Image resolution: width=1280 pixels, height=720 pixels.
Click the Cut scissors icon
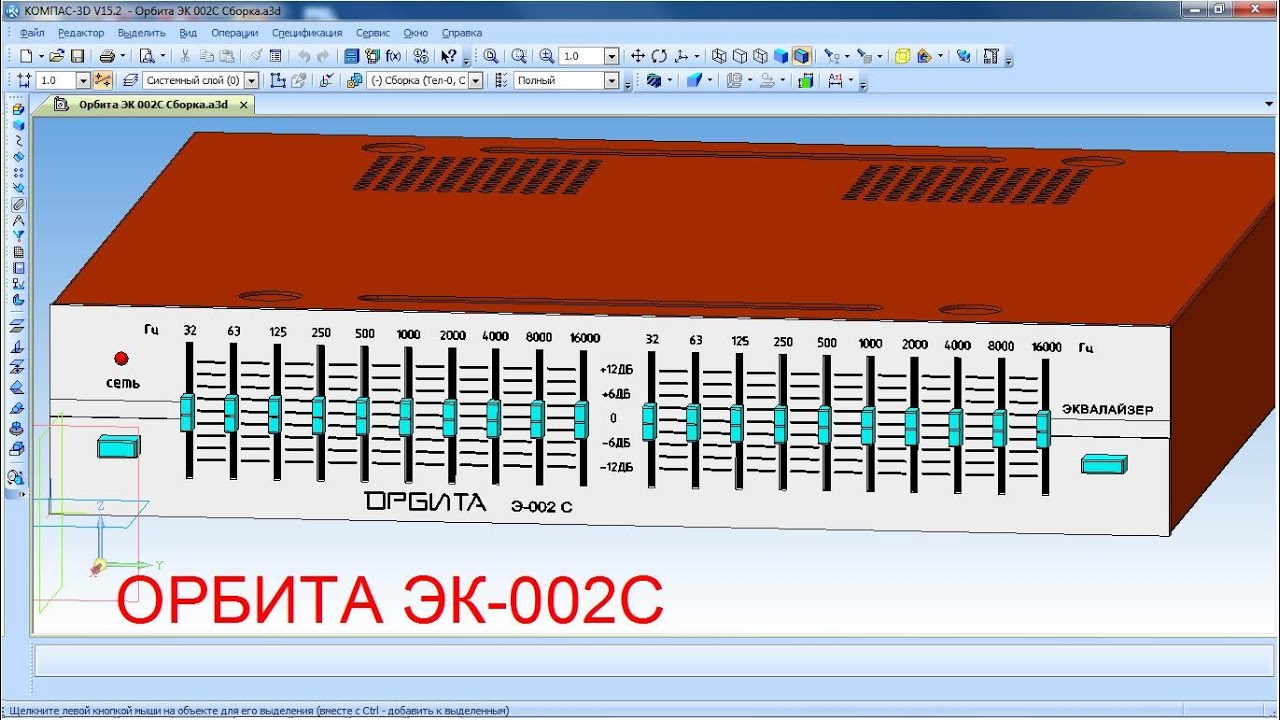(185, 56)
